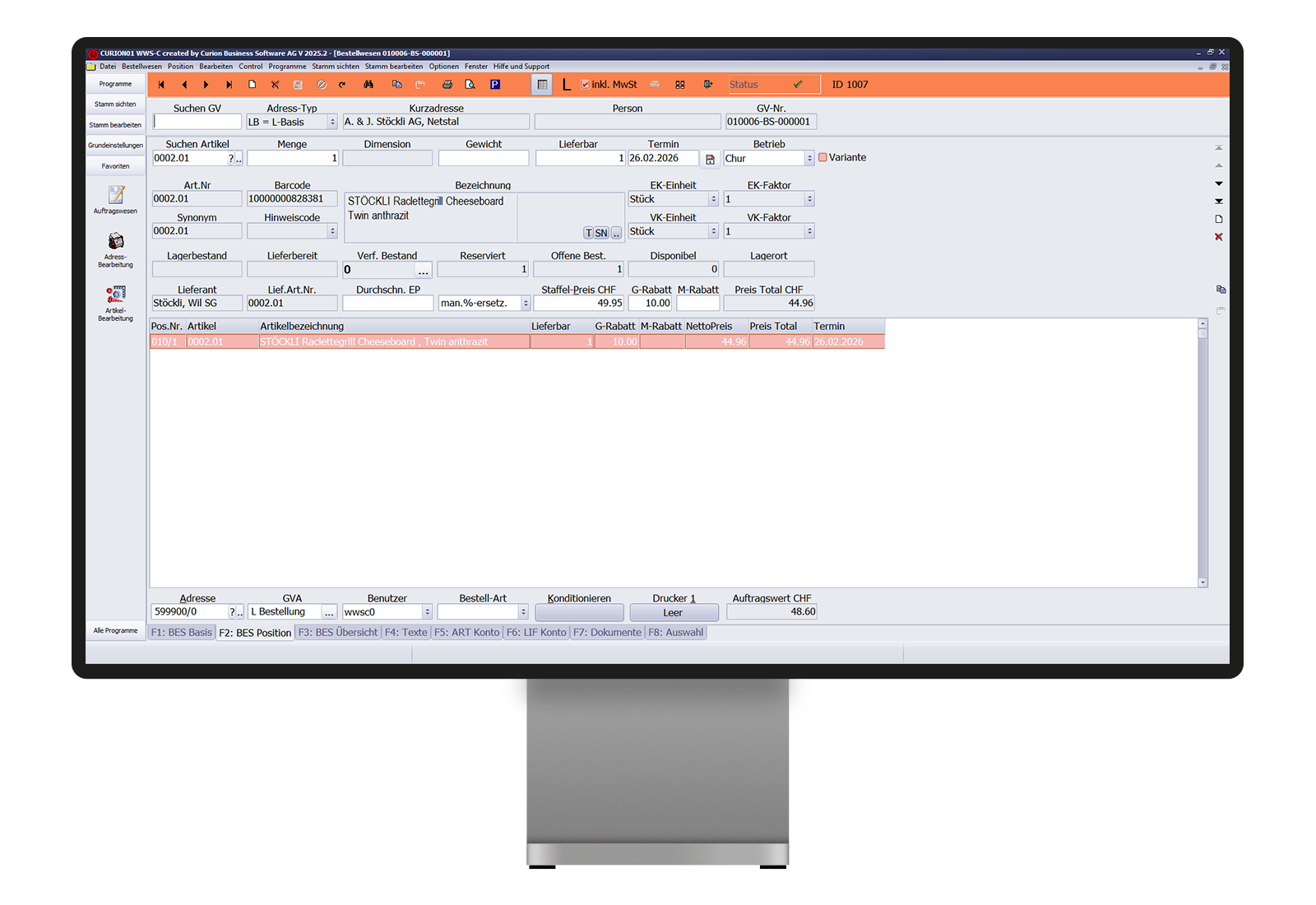Open the calendar picker next to Termin

[710, 159]
